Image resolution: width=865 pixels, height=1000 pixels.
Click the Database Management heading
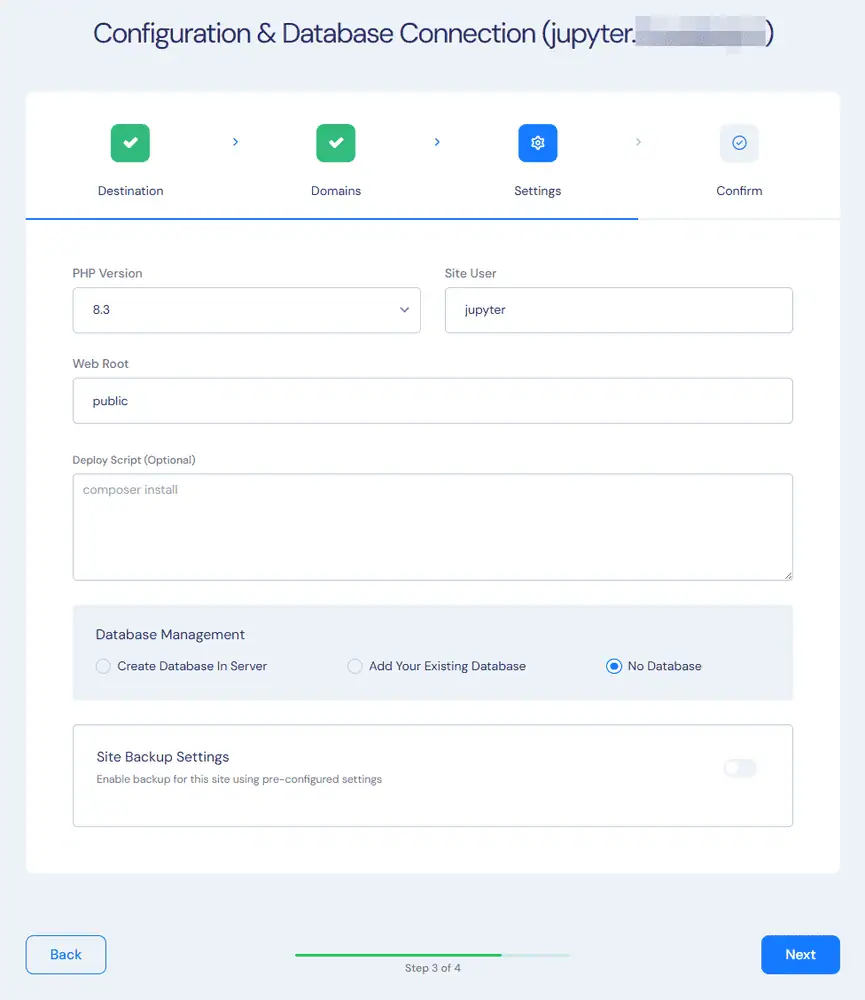(x=170, y=635)
